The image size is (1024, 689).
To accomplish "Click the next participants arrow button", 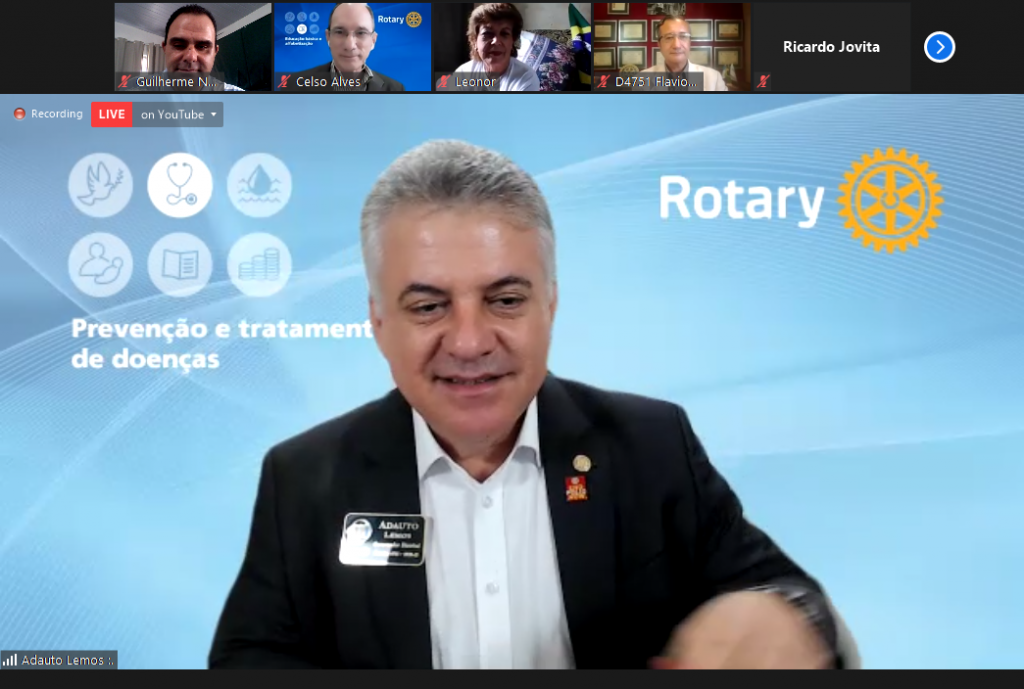I will tap(939, 47).
